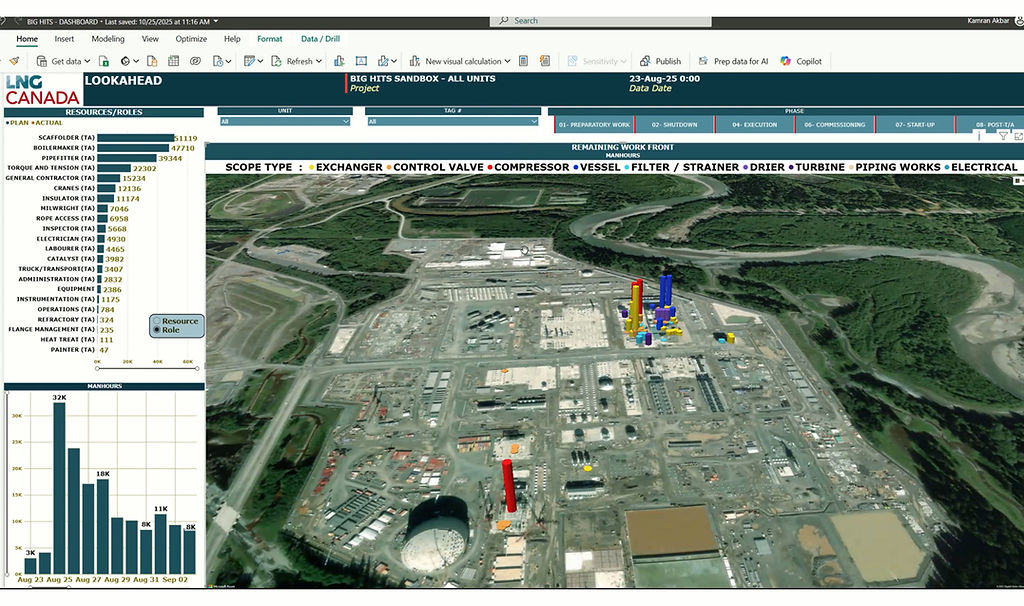
Task: Click the New visual chart icon
Action: click(339, 61)
